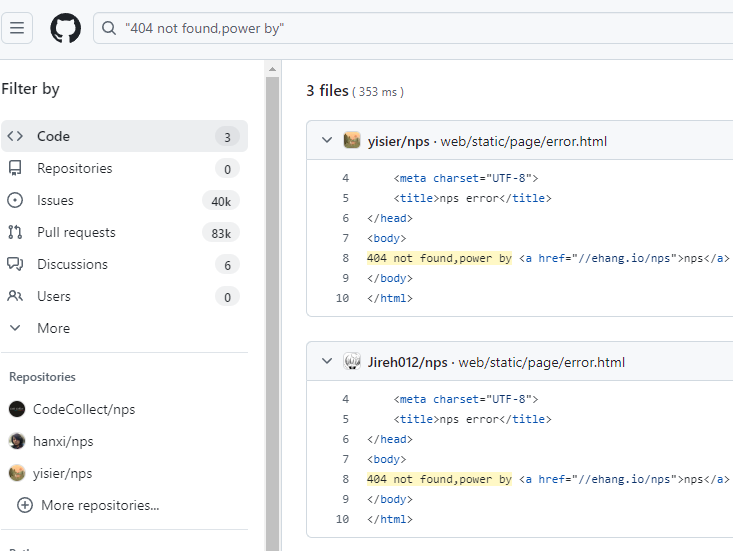Click the GitHub logo
Screen dimensions: 733x551
[x=65, y=28]
